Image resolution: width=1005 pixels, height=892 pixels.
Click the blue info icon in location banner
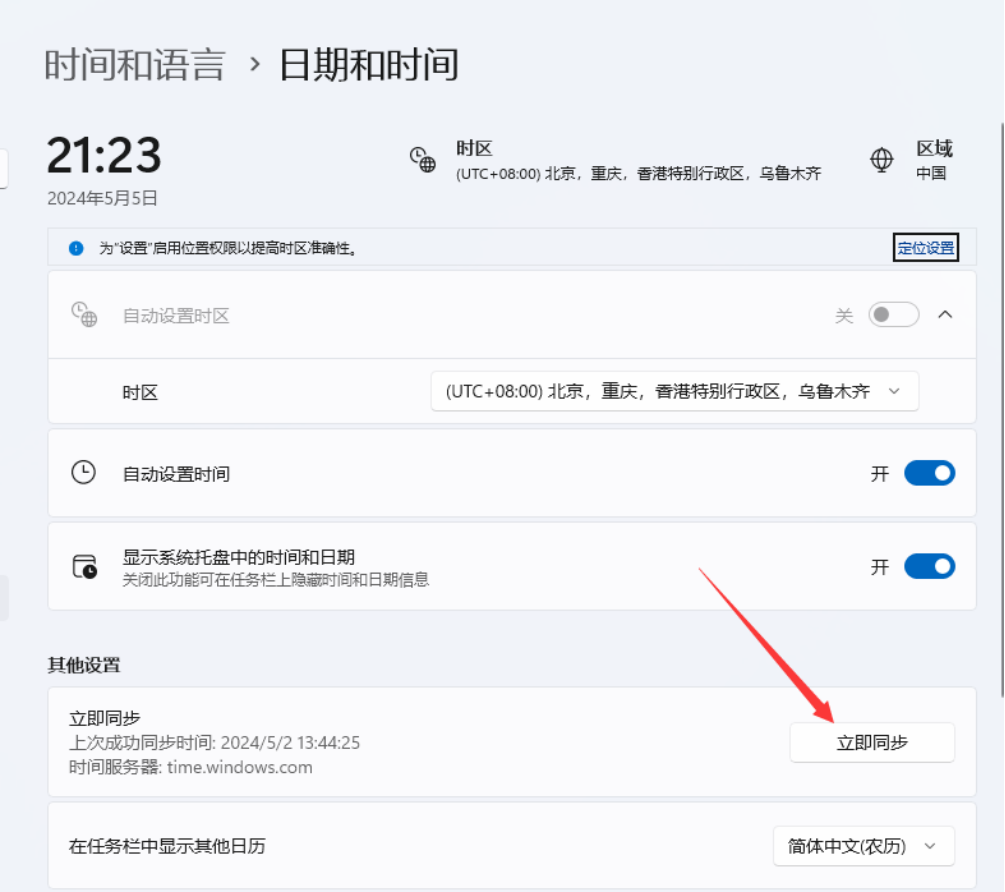(76, 248)
